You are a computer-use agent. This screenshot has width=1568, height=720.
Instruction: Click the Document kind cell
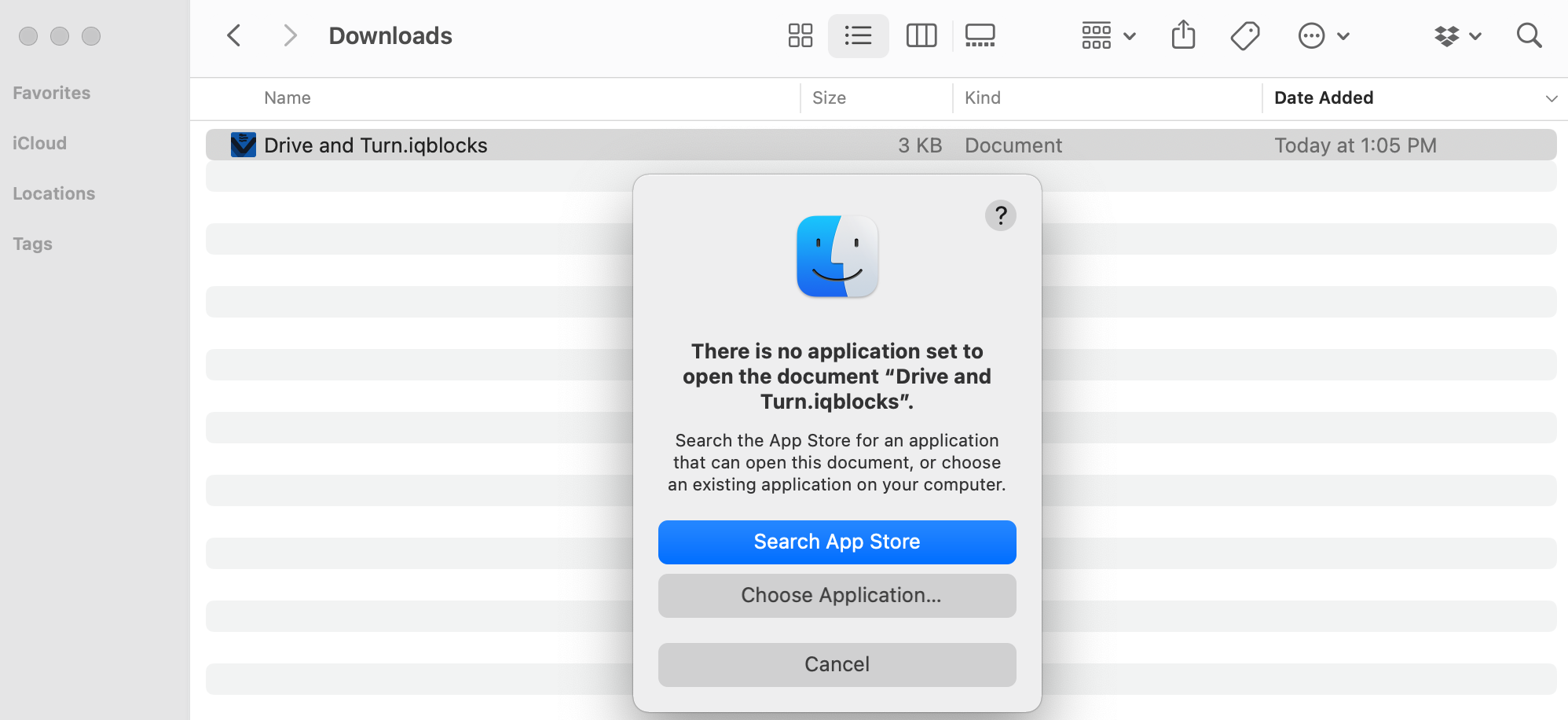(1013, 145)
